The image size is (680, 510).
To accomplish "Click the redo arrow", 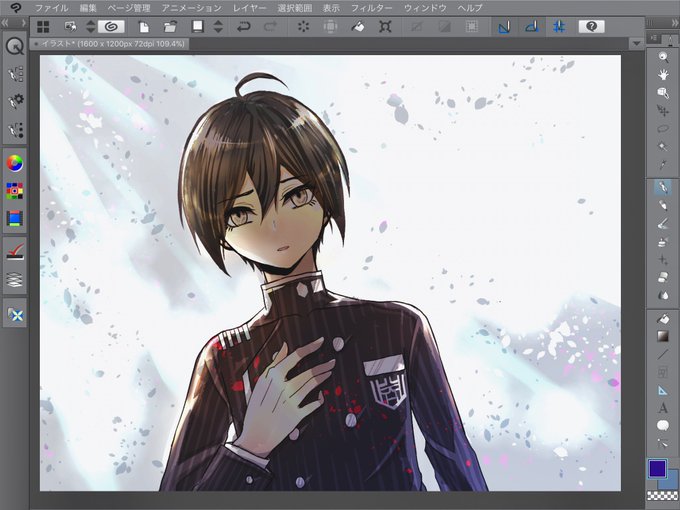I will coord(271,27).
